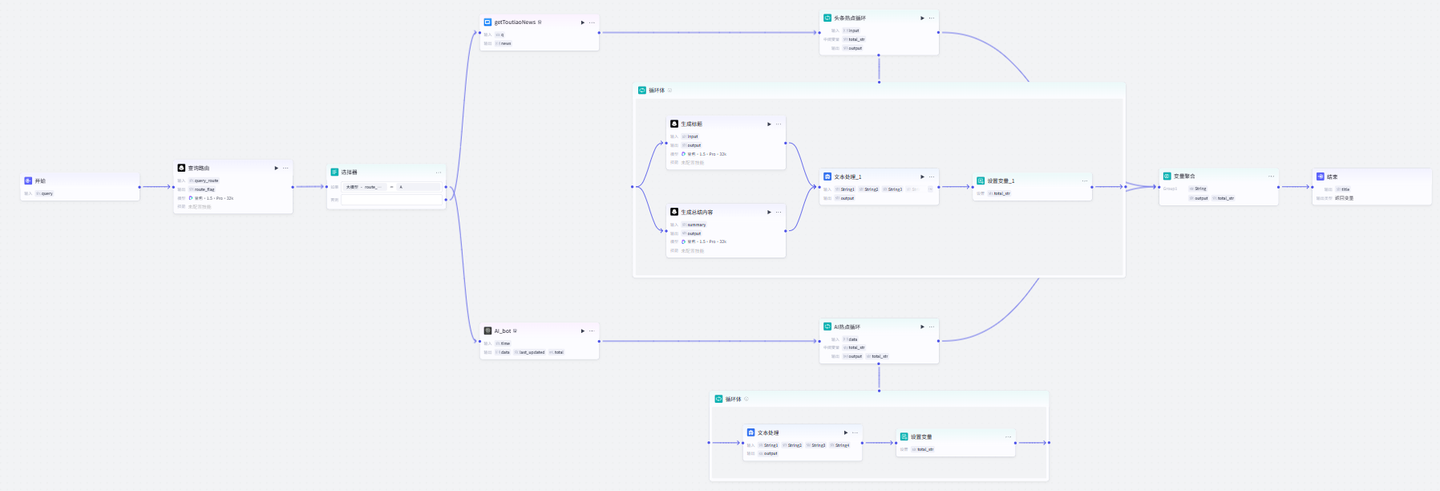The width and height of the screenshot is (1440, 491).
Task: Open more options menu on 生成总结内容
Action: pos(779,212)
